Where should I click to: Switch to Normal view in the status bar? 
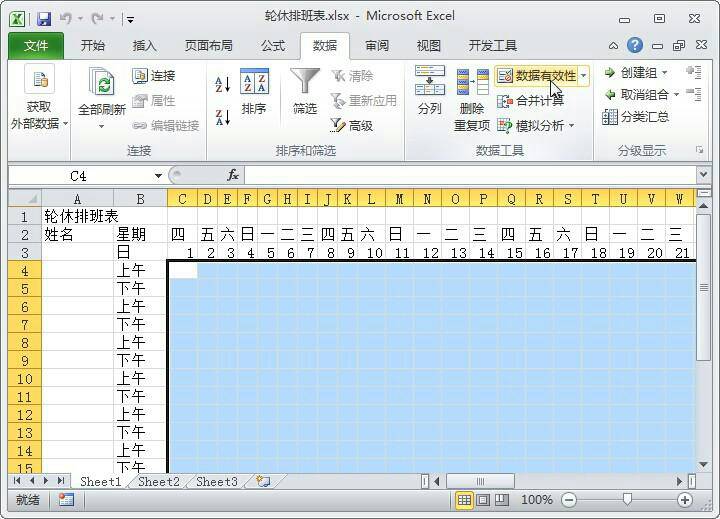tap(464, 500)
